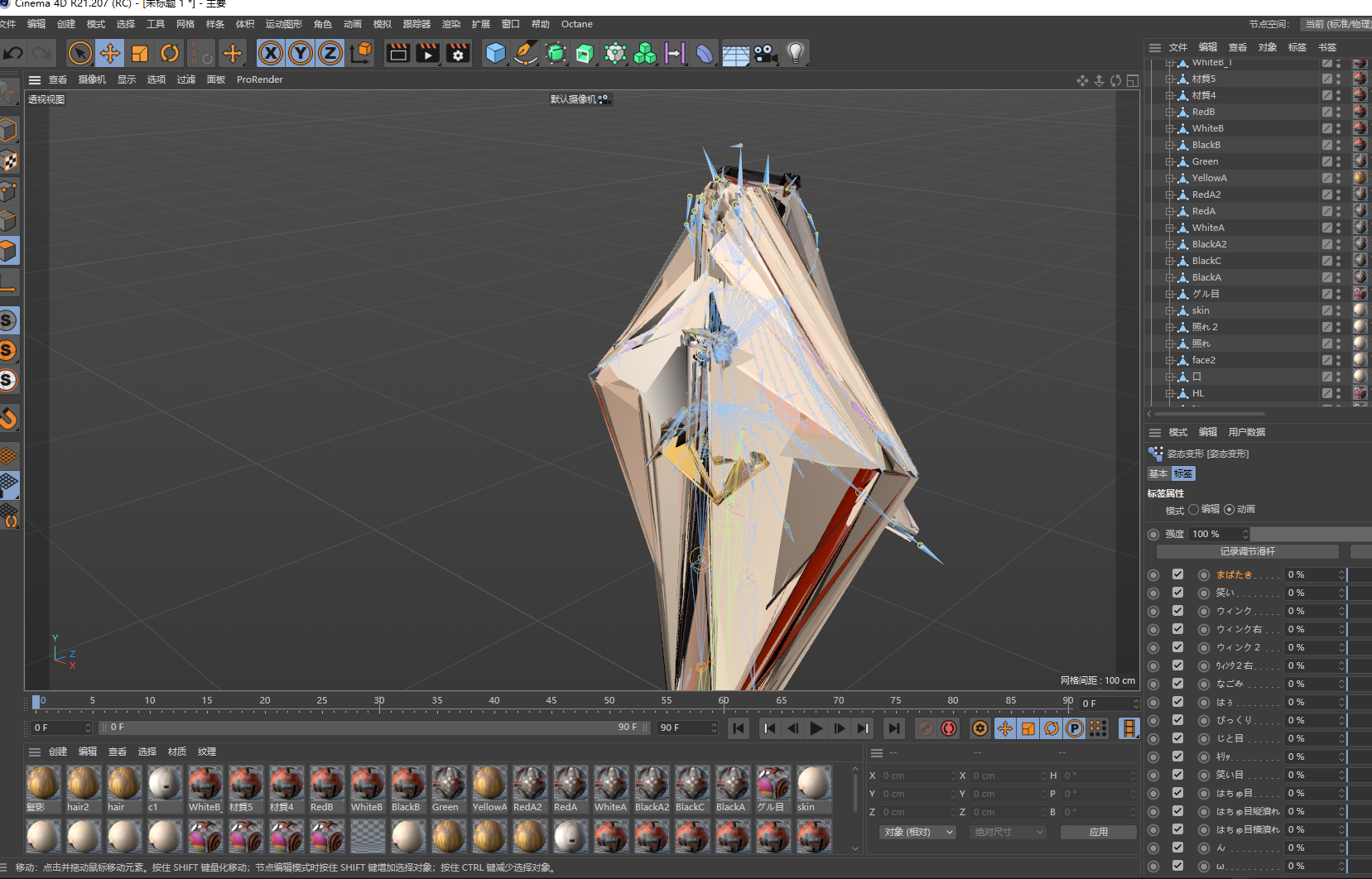
Task: Uncheck the まばたき morph checkbox
Action: coord(1177,574)
